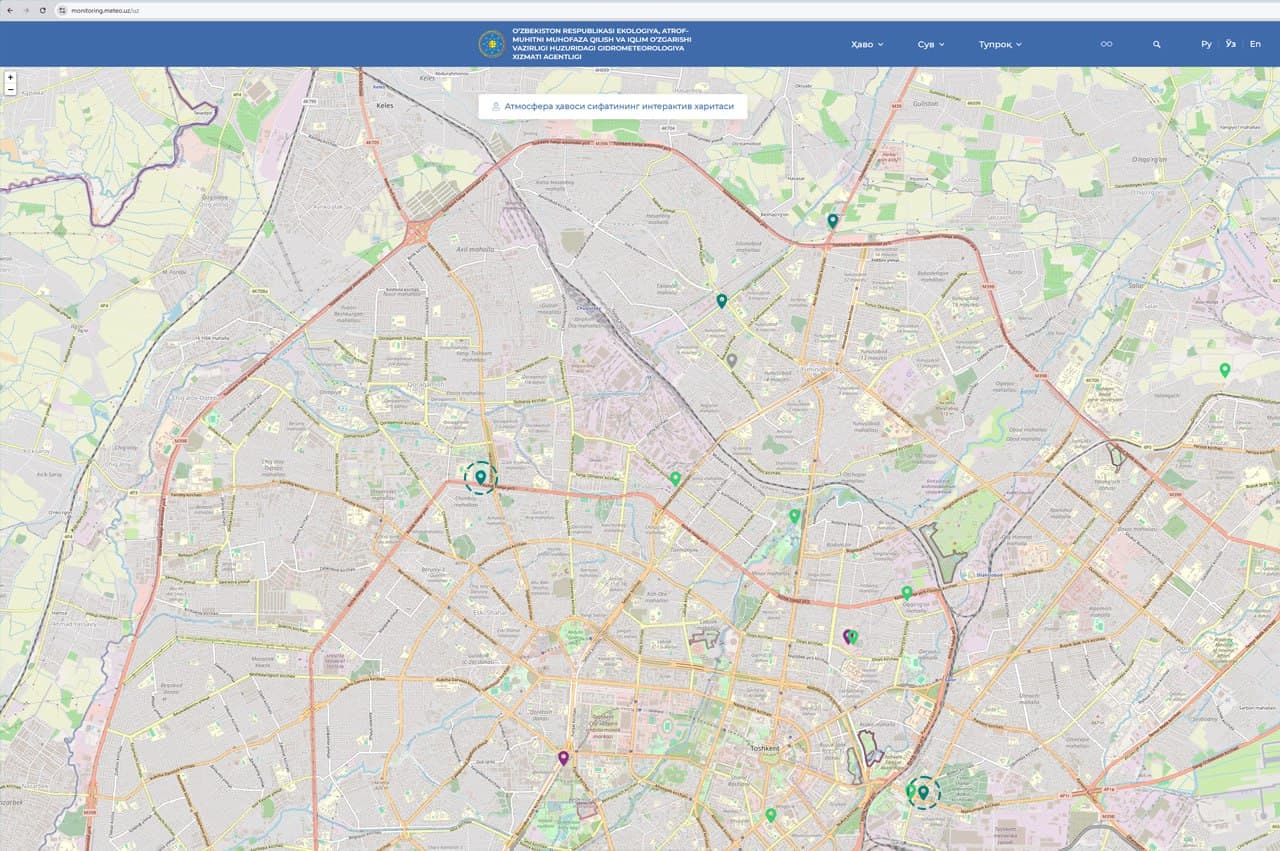Click the browser back arrow
The height and width of the screenshot is (851, 1280).
point(10,10)
